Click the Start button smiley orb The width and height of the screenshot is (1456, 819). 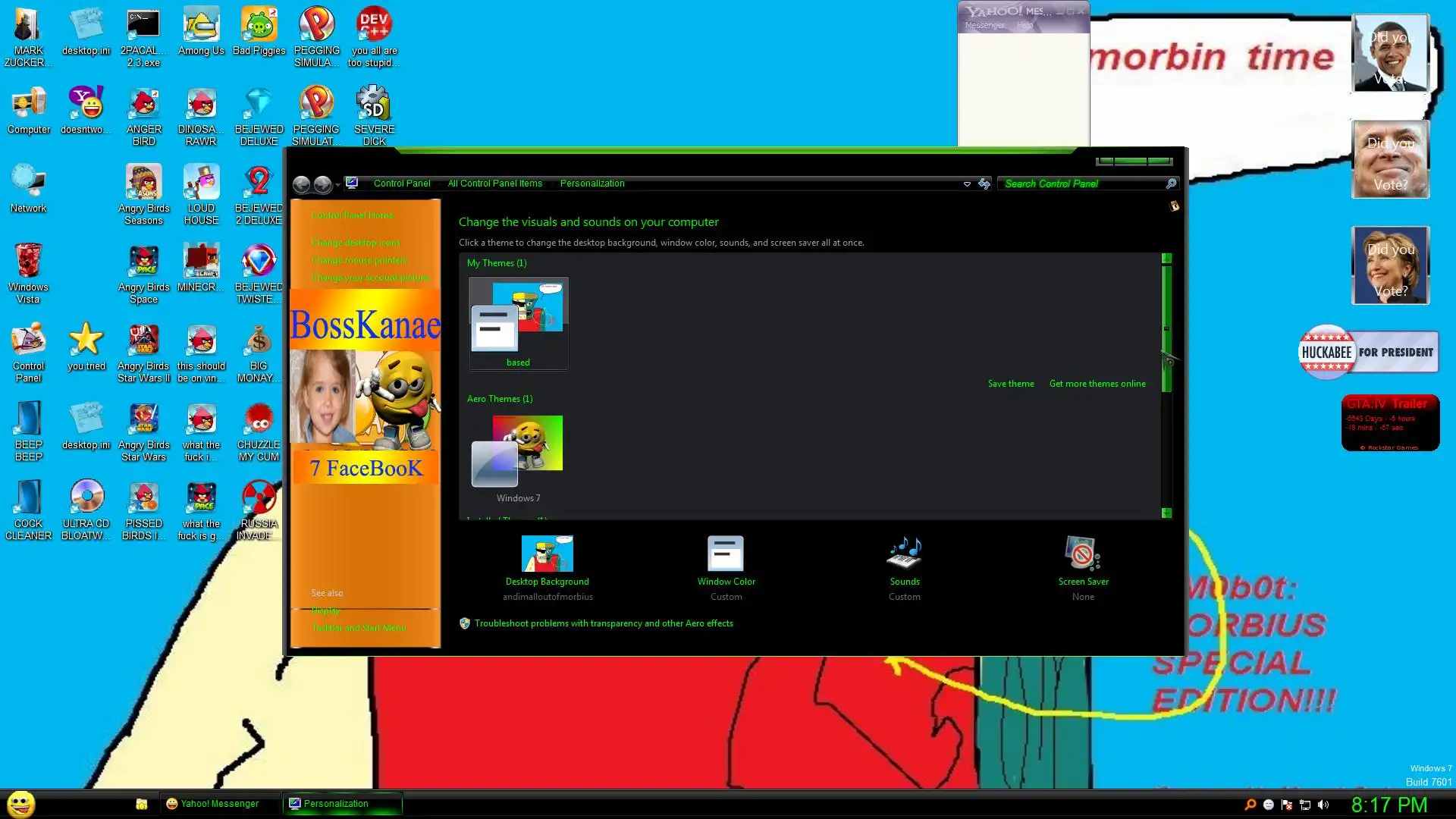coord(21,803)
